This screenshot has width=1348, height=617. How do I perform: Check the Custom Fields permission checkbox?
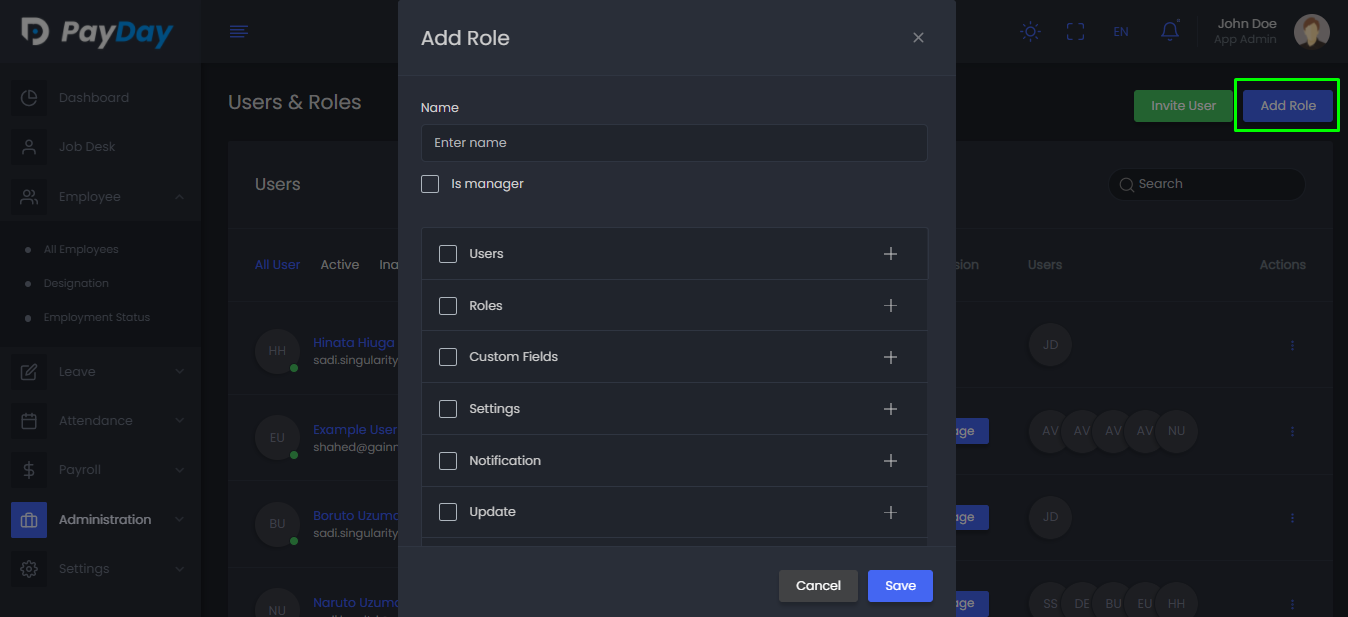pos(448,357)
